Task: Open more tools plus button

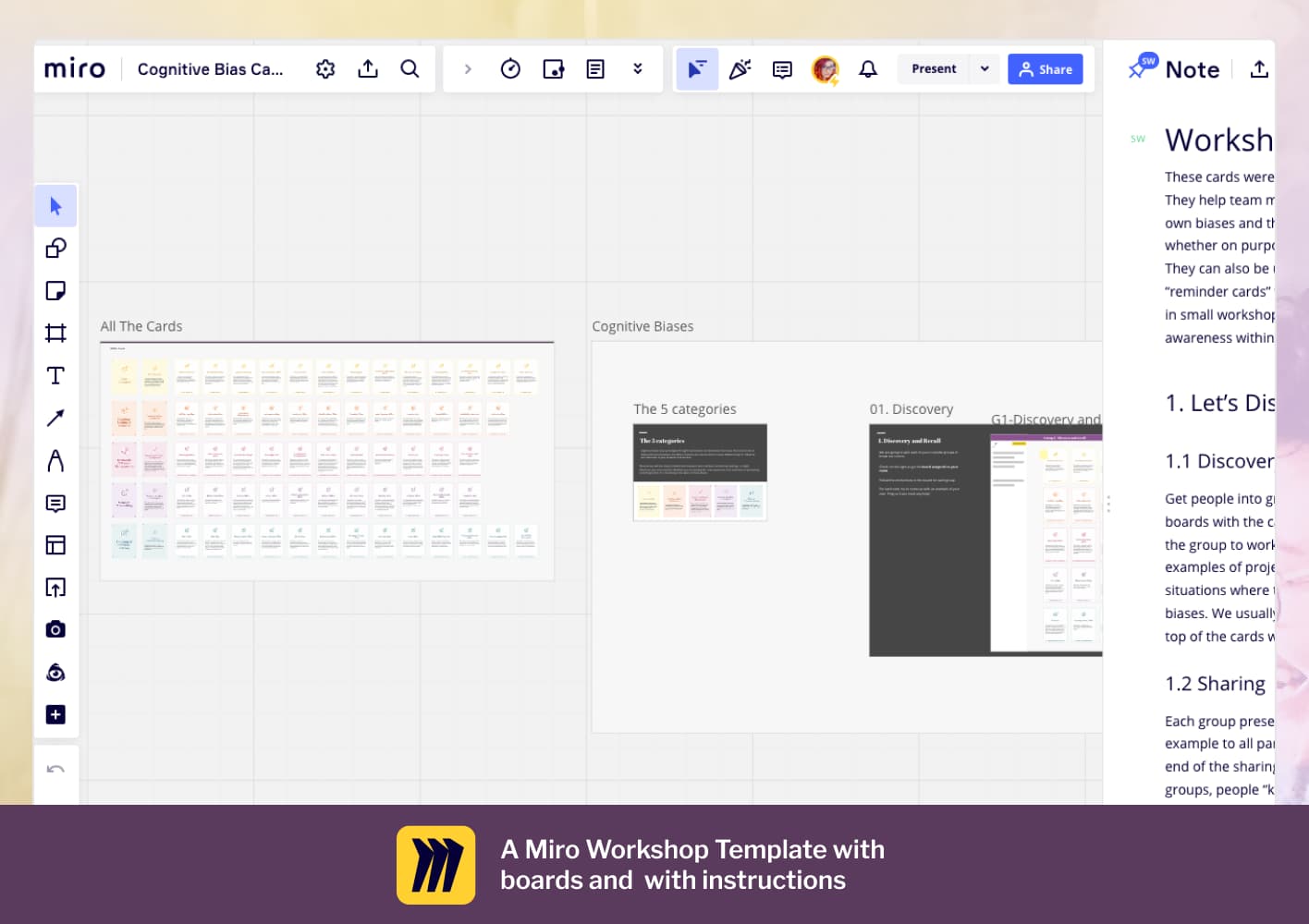Action: 55,714
